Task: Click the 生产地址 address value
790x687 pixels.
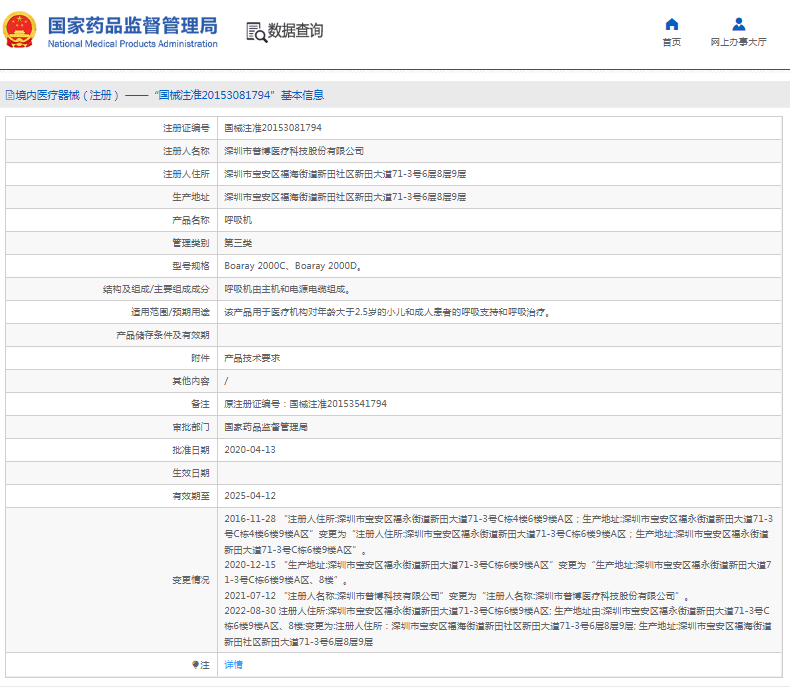Action: tap(345, 197)
